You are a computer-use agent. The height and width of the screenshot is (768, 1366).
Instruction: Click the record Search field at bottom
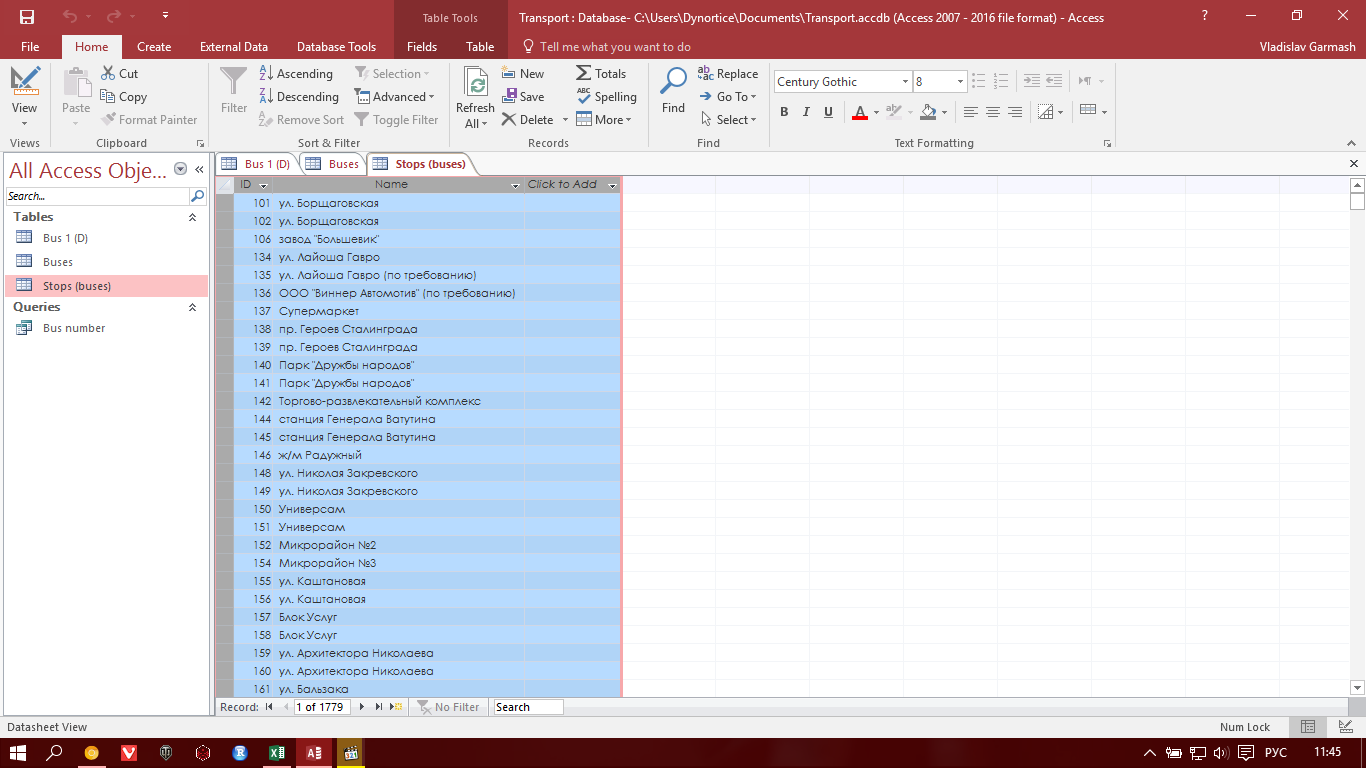coord(528,707)
